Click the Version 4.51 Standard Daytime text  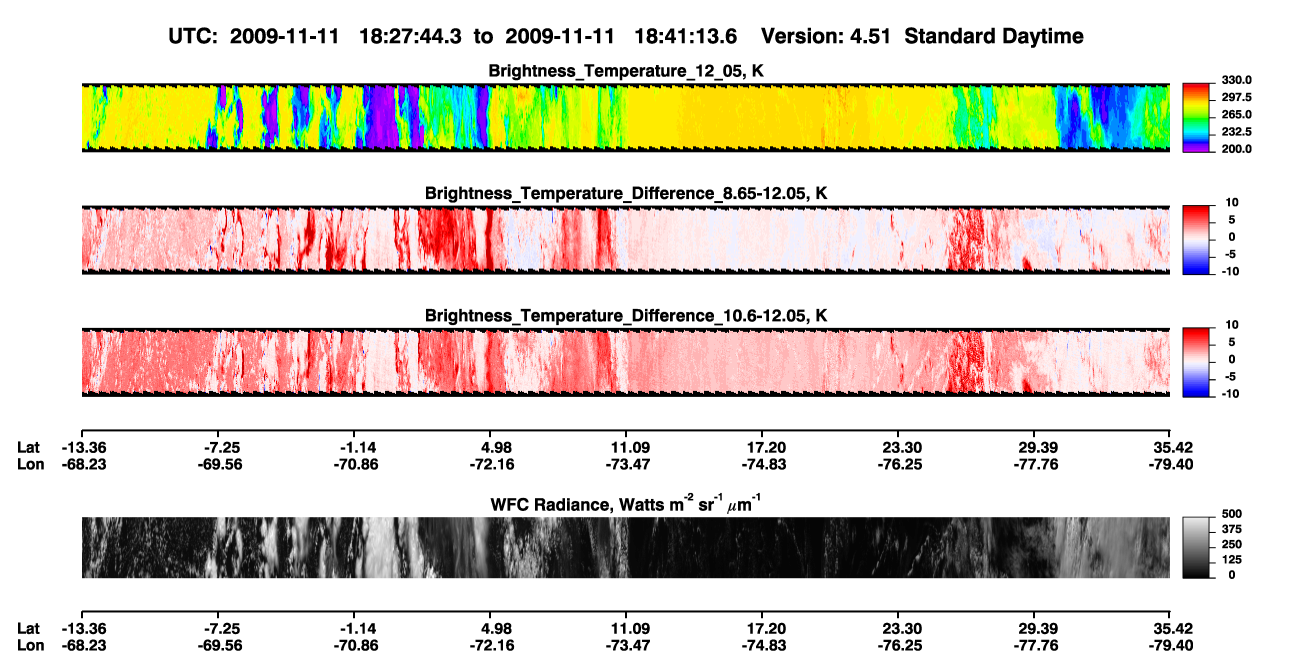(x=922, y=37)
